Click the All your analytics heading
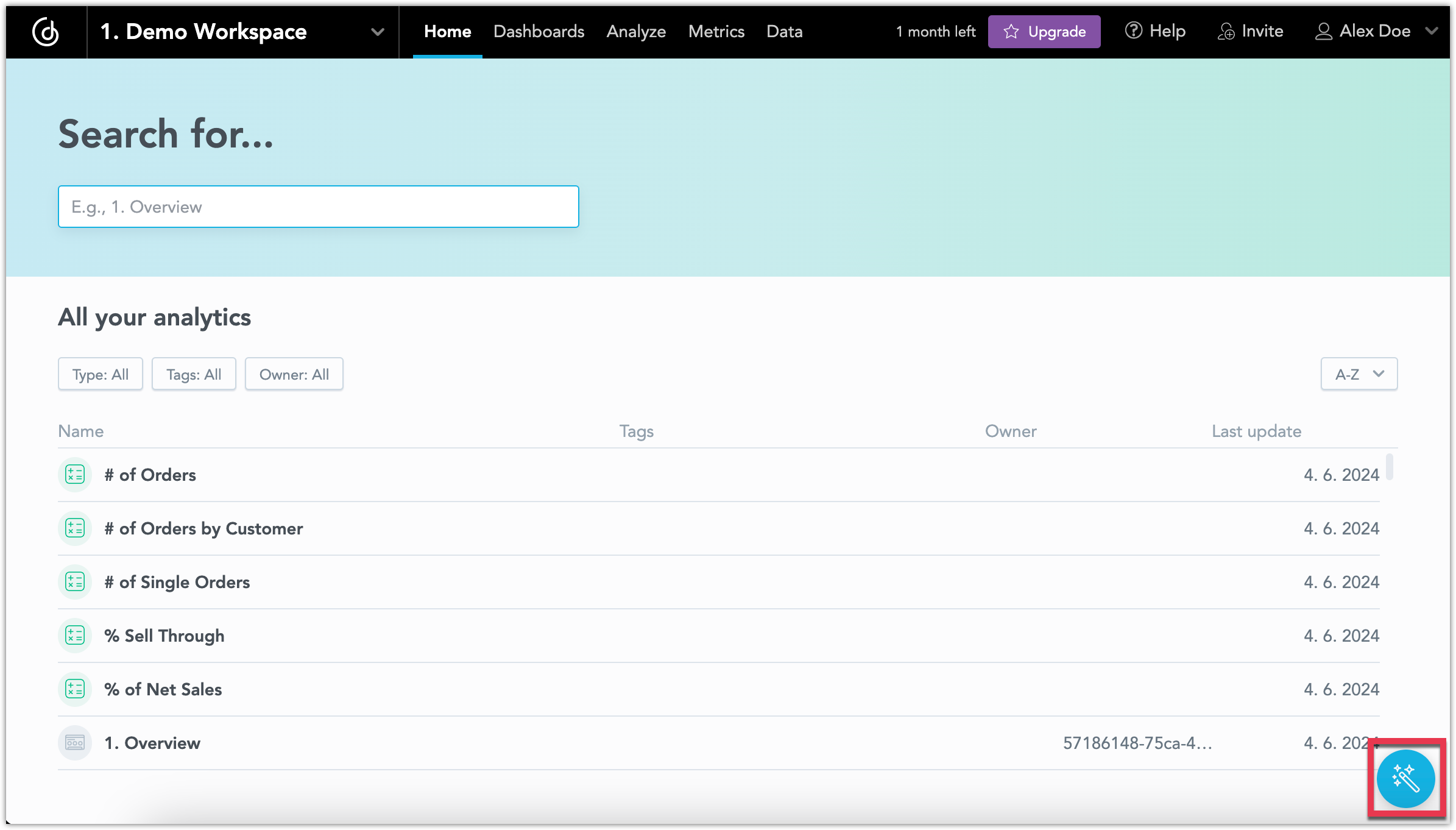Screen dimensions: 1456x830 click(155, 317)
